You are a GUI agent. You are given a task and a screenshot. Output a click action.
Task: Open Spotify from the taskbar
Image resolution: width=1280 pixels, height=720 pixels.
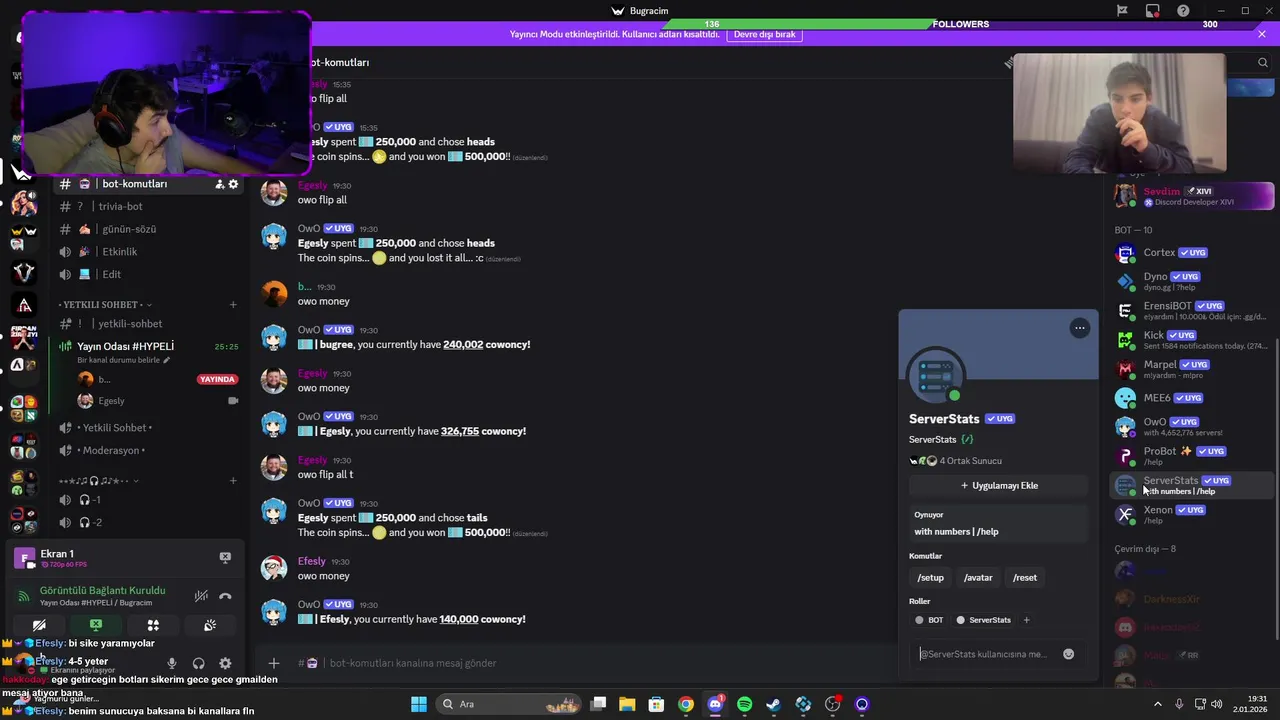pyautogui.click(x=745, y=704)
